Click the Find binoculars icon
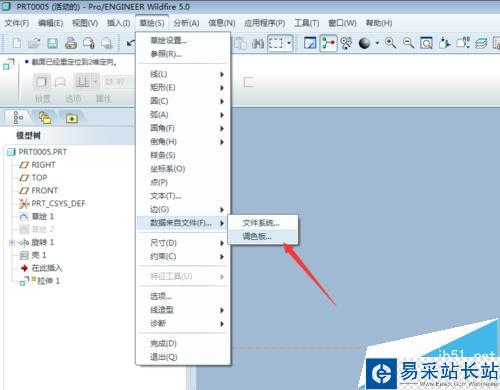Image resolution: width=500 pixels, height=390 pixels. (258, 43)
